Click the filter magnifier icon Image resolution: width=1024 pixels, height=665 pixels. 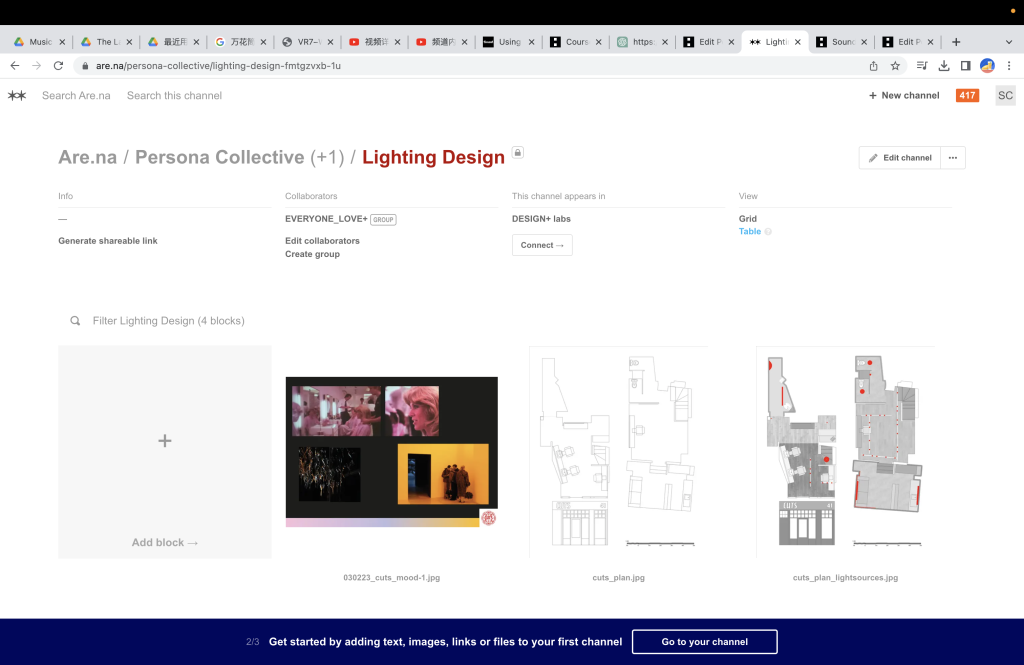[x=75, y=321]
